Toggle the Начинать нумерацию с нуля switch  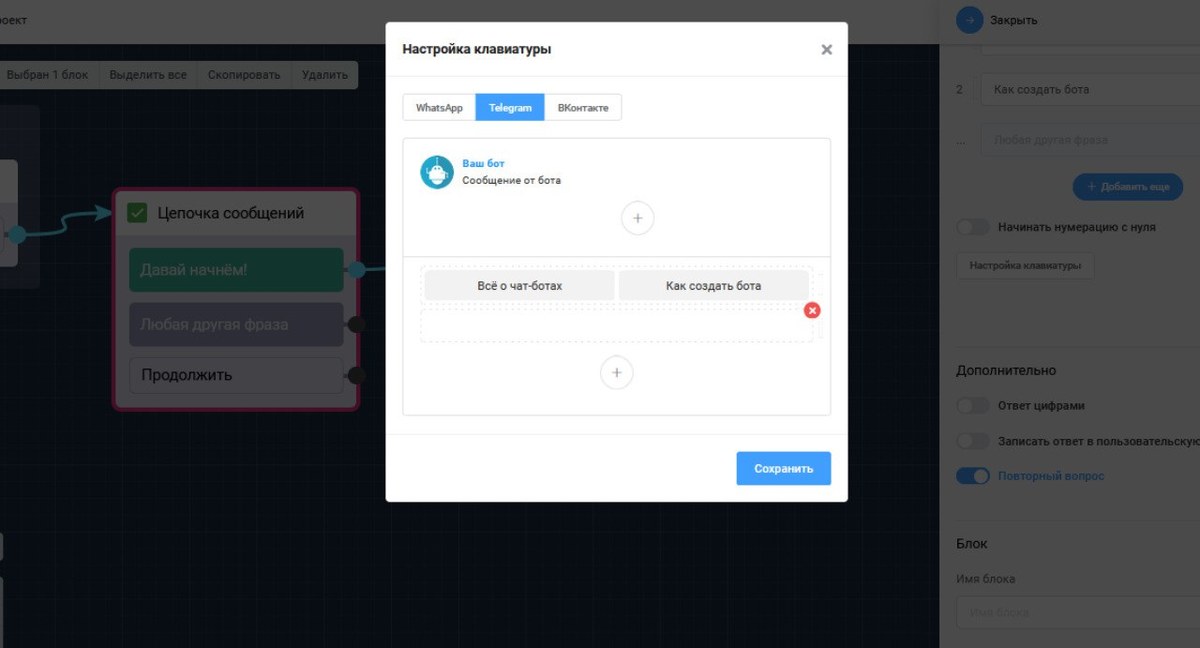click(972, 227)
